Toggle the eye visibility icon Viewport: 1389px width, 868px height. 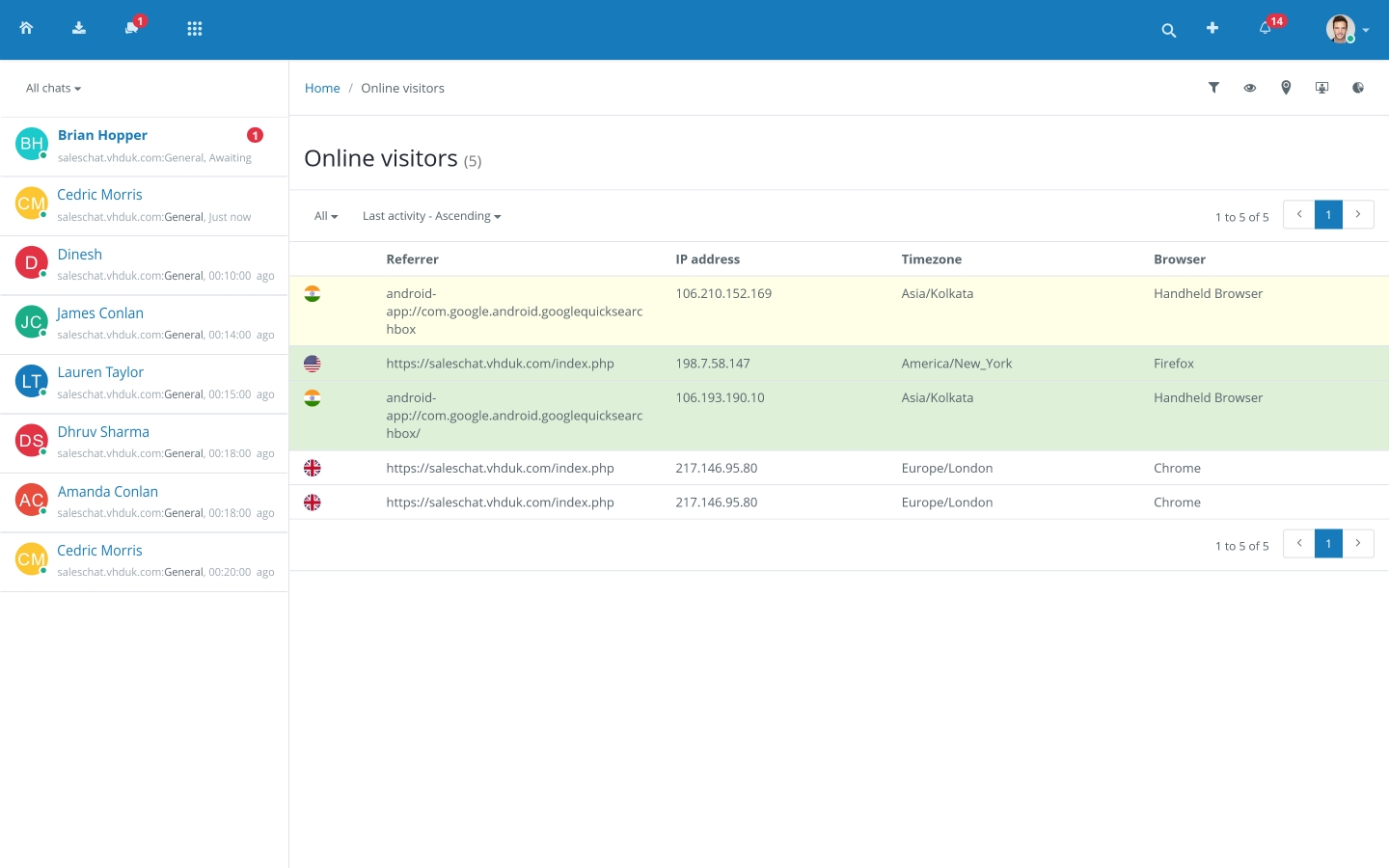1249,88
